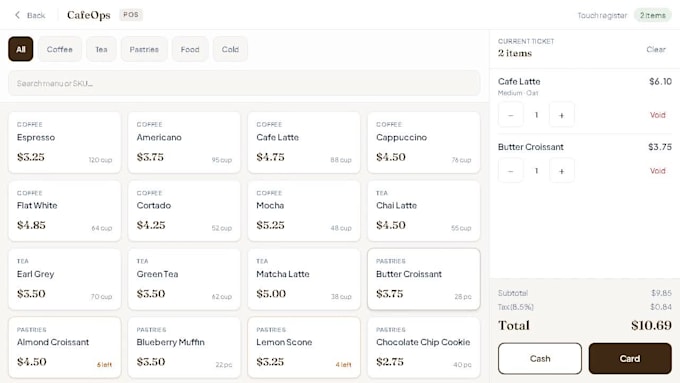Clear the current ticket

click(x=656, y=49)
